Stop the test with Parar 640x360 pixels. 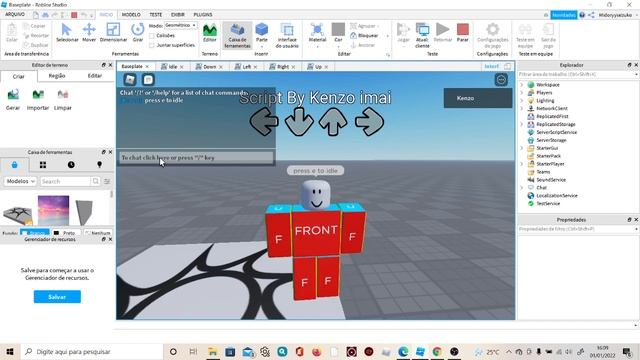(462, 33)
